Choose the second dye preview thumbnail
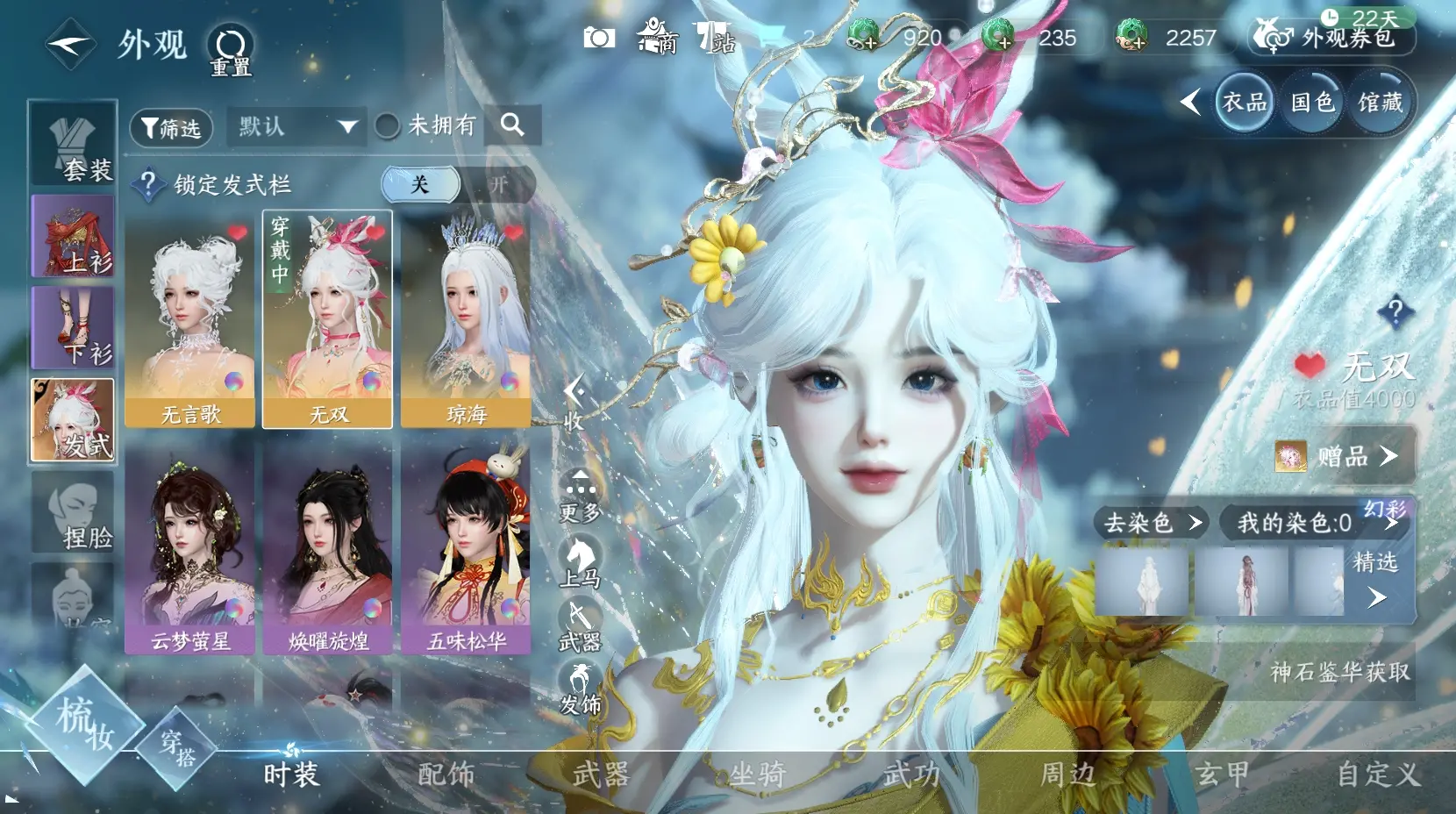The width and height of the screenshot is (1456, 814). [x=1241, y=582]
